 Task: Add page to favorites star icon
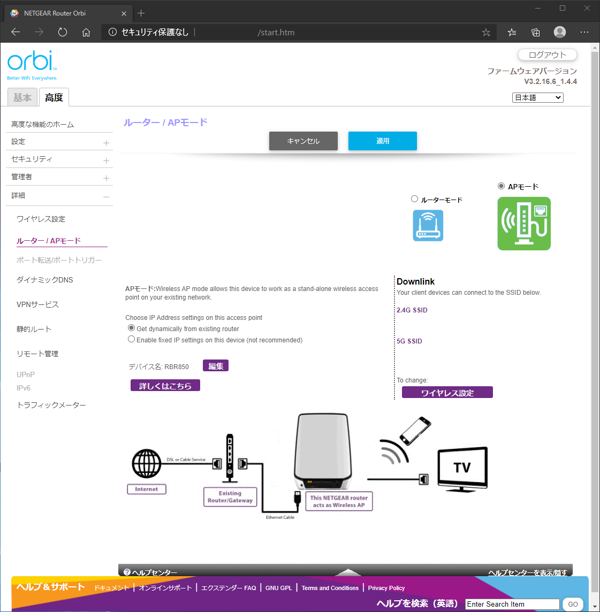point(486,32)
